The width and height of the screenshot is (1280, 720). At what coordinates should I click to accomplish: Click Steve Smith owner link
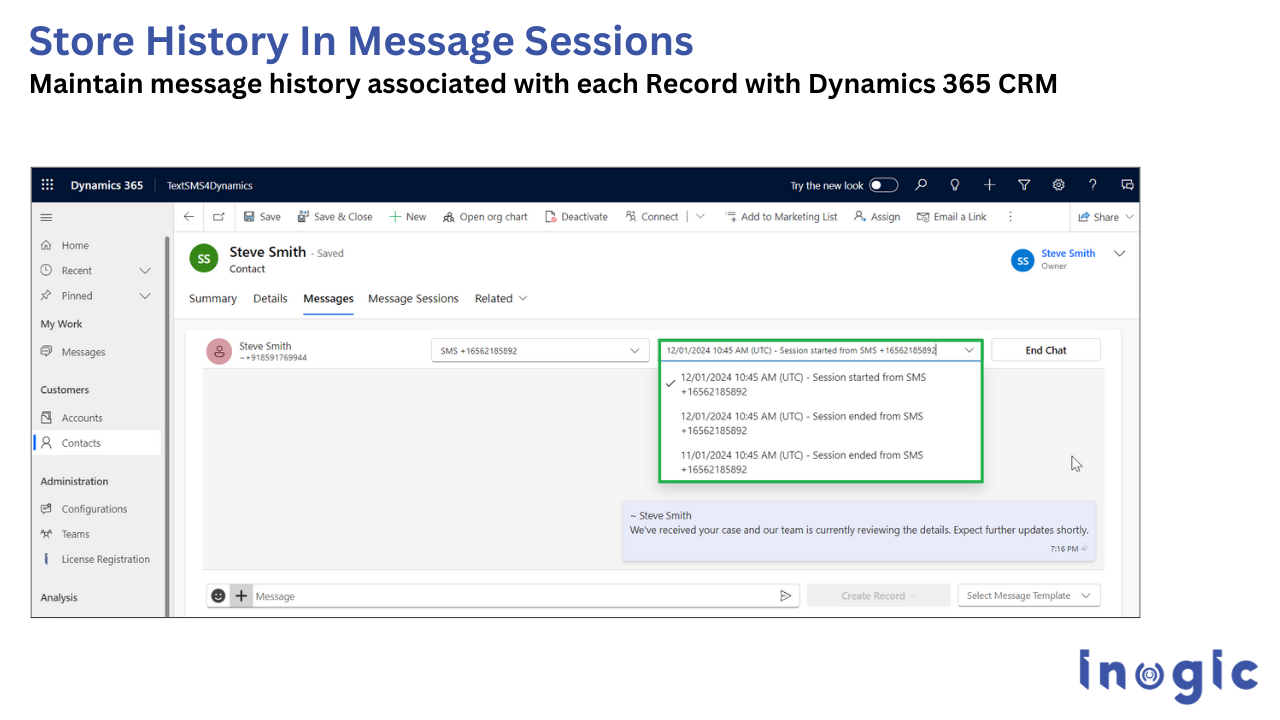1068,254
